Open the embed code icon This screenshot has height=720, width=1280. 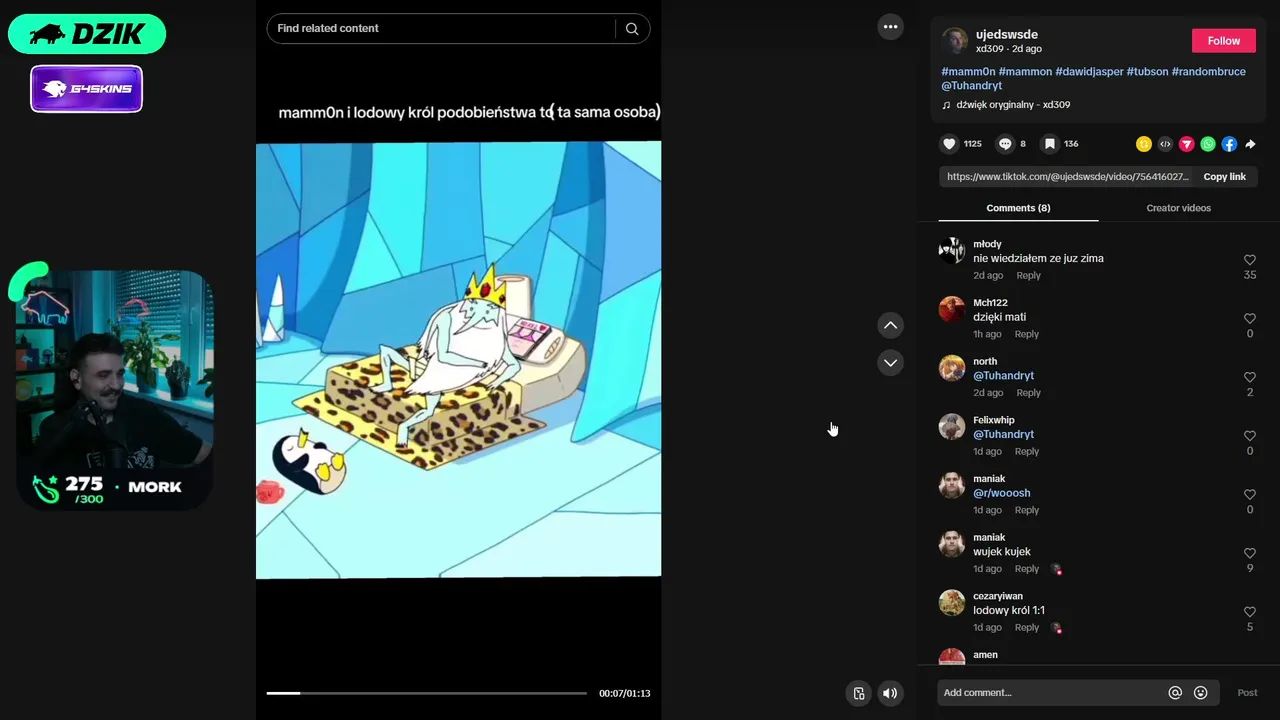tap(1165, 144)
